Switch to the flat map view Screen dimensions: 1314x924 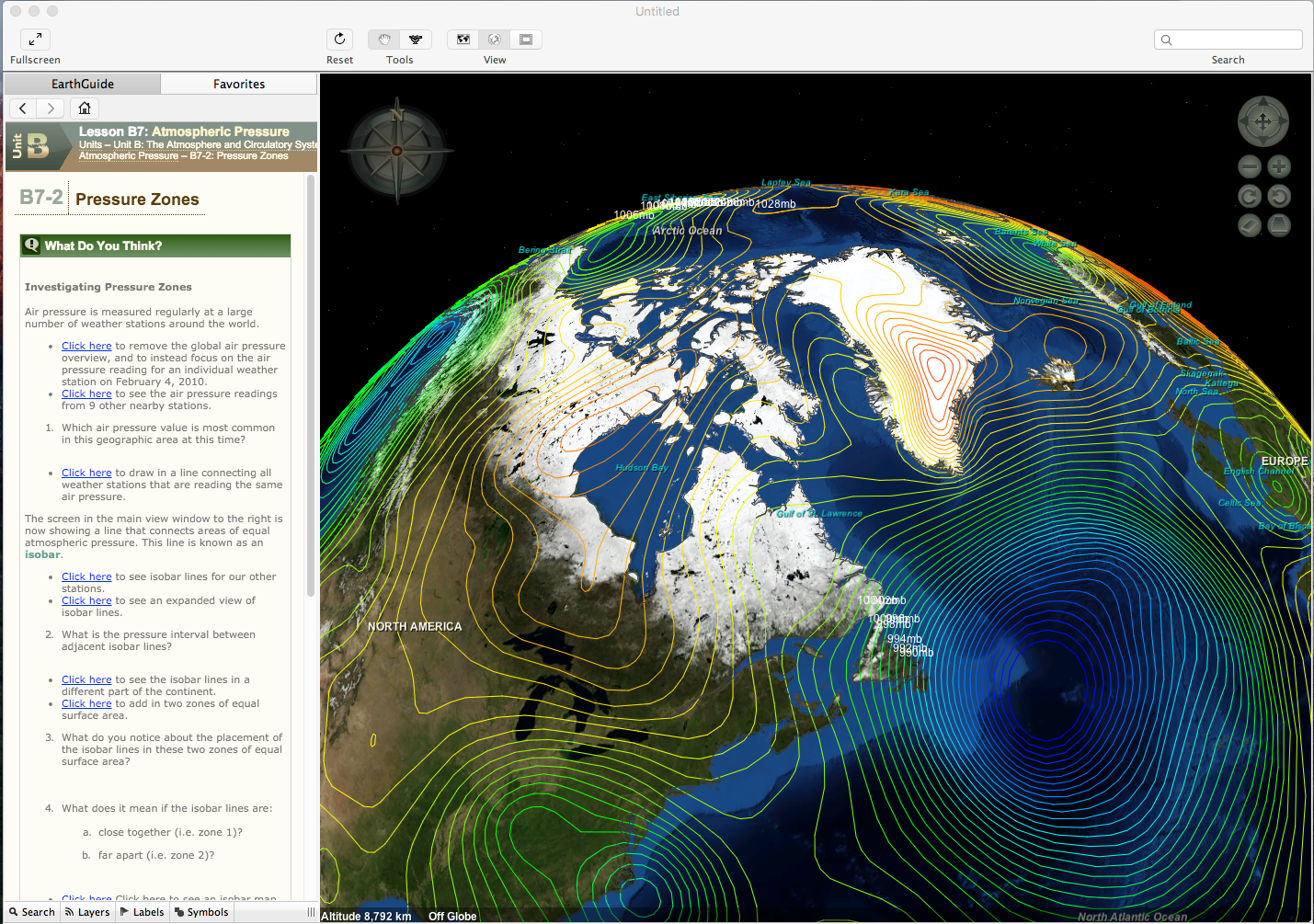[x=463, y=40]
